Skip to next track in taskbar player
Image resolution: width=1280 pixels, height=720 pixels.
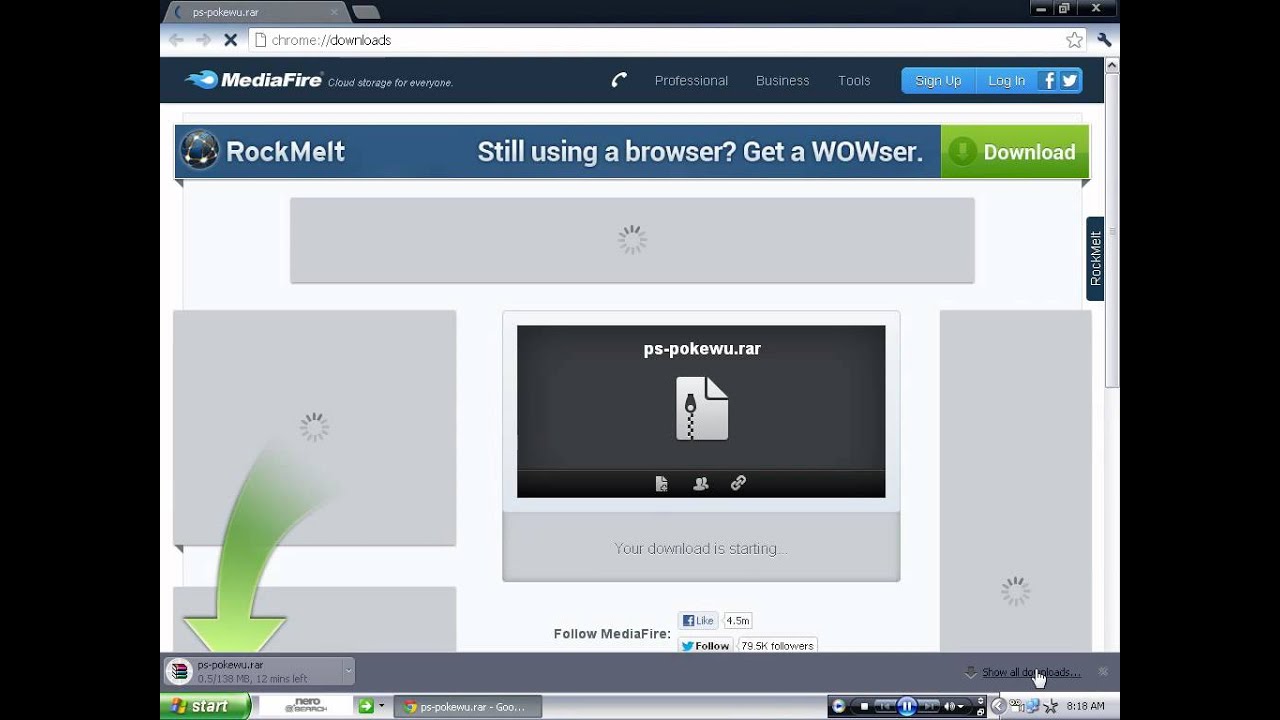coord(929,707)
